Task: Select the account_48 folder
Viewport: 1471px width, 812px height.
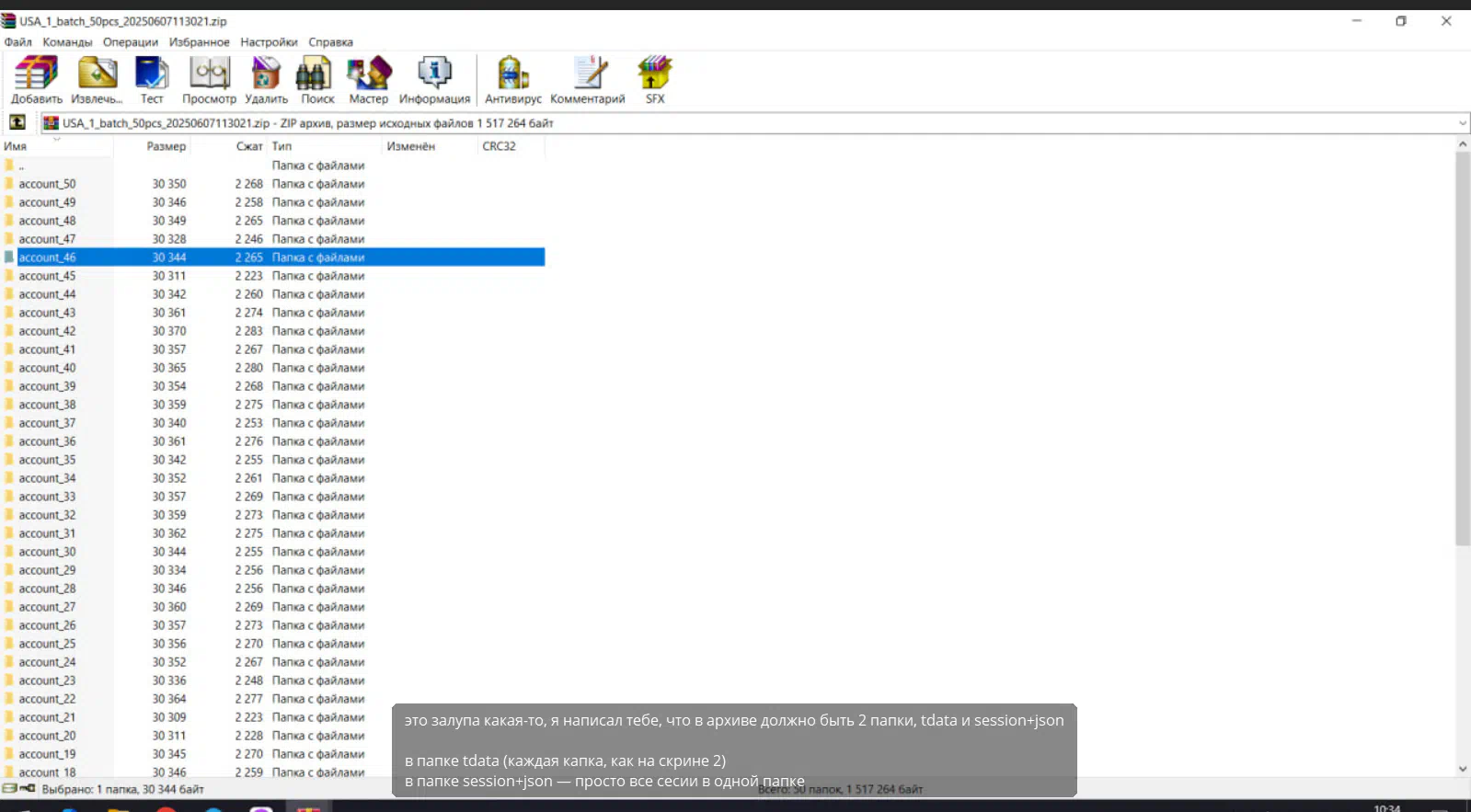Action: [x=273, y=221]
